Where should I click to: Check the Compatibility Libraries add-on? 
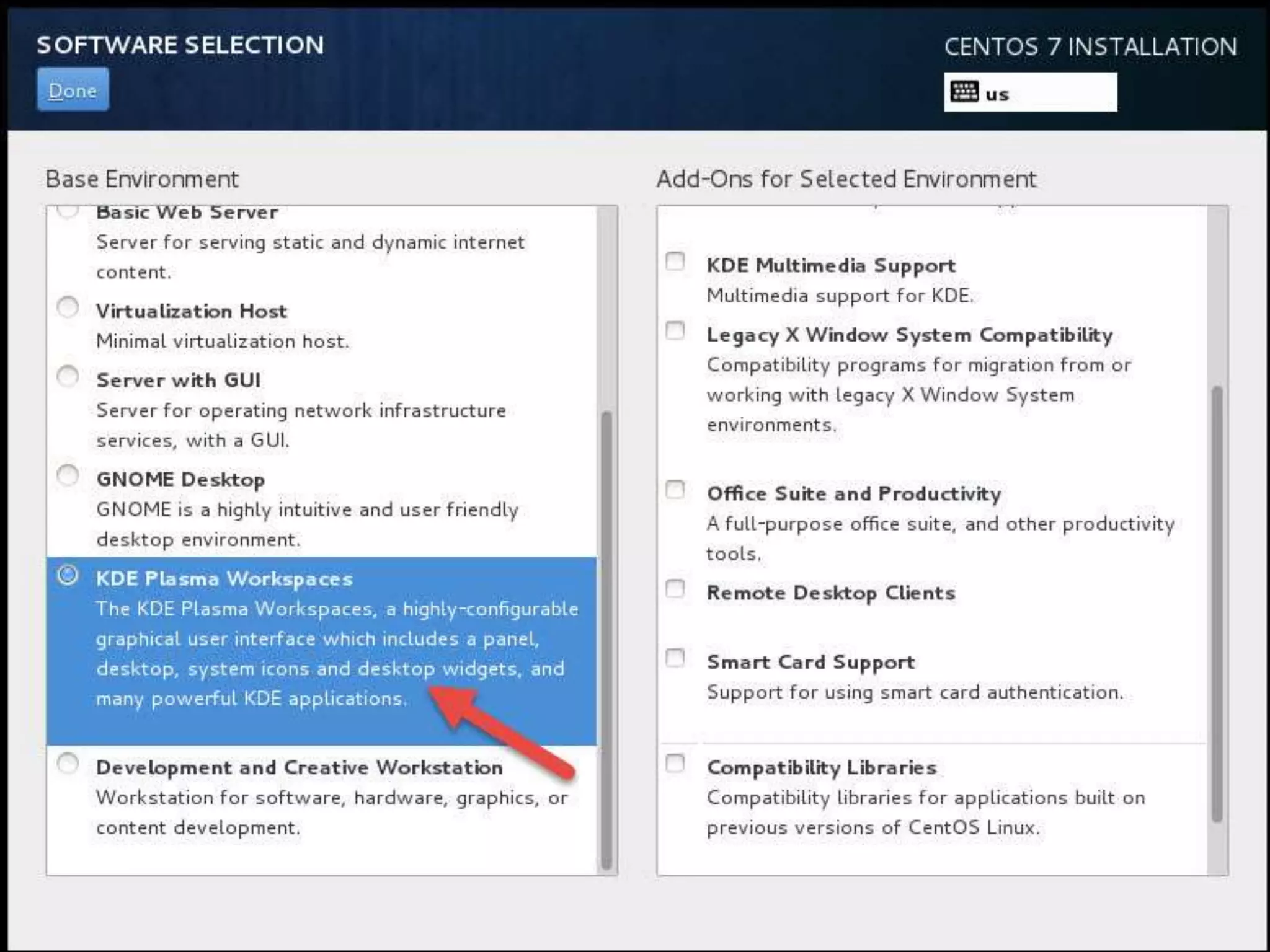point(675,764)
